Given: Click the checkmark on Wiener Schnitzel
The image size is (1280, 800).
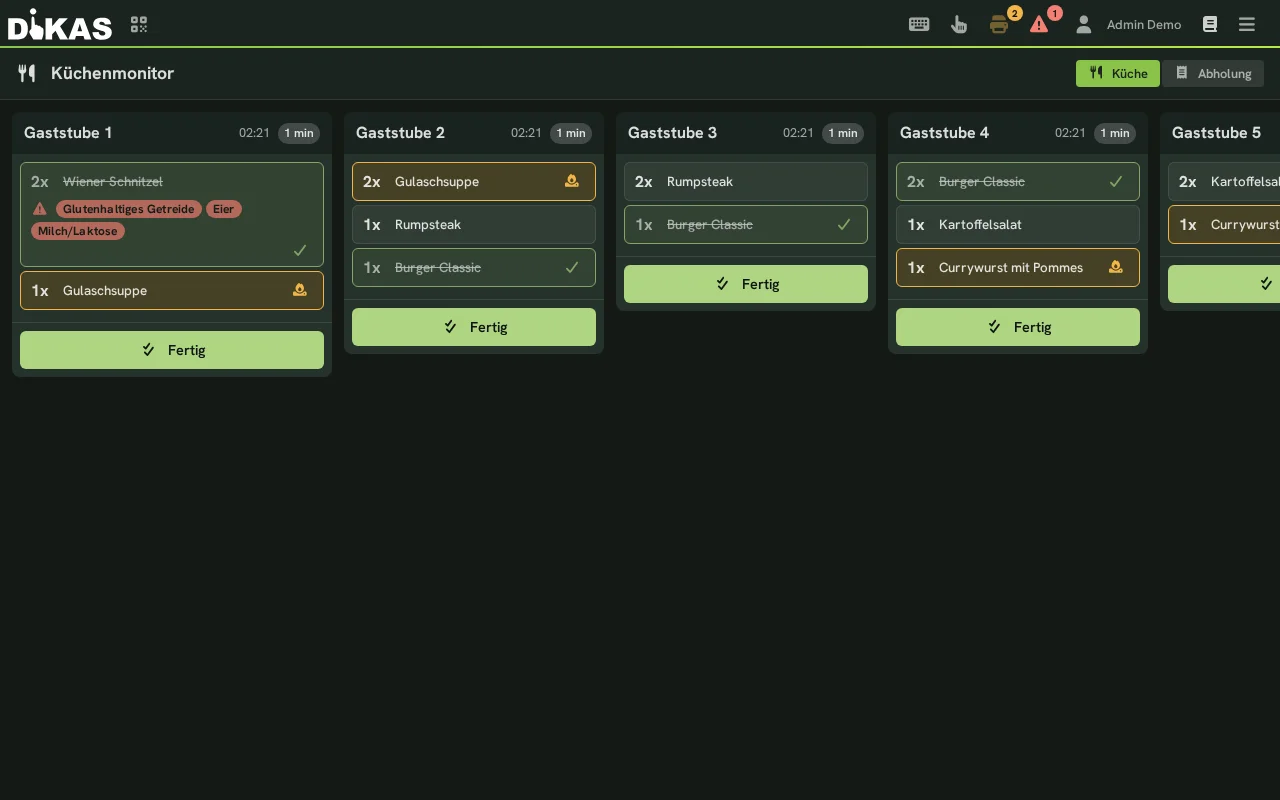Looking at the screenshot, I should tap(300, 250).
